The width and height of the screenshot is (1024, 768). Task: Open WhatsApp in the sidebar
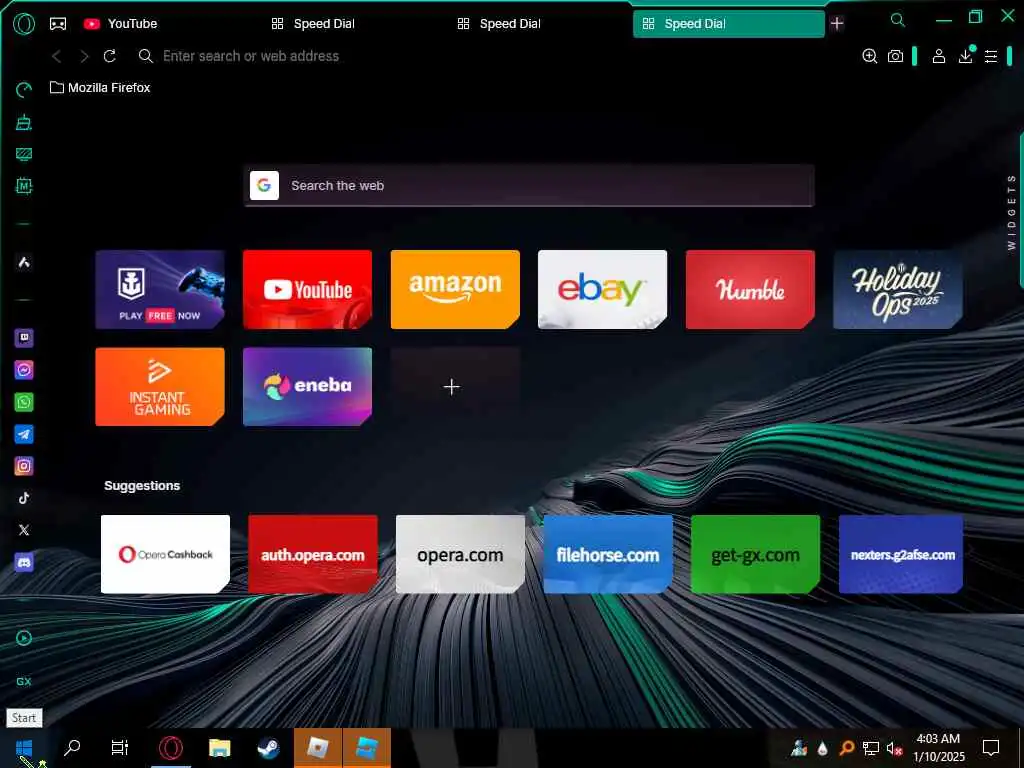[24, 402]
